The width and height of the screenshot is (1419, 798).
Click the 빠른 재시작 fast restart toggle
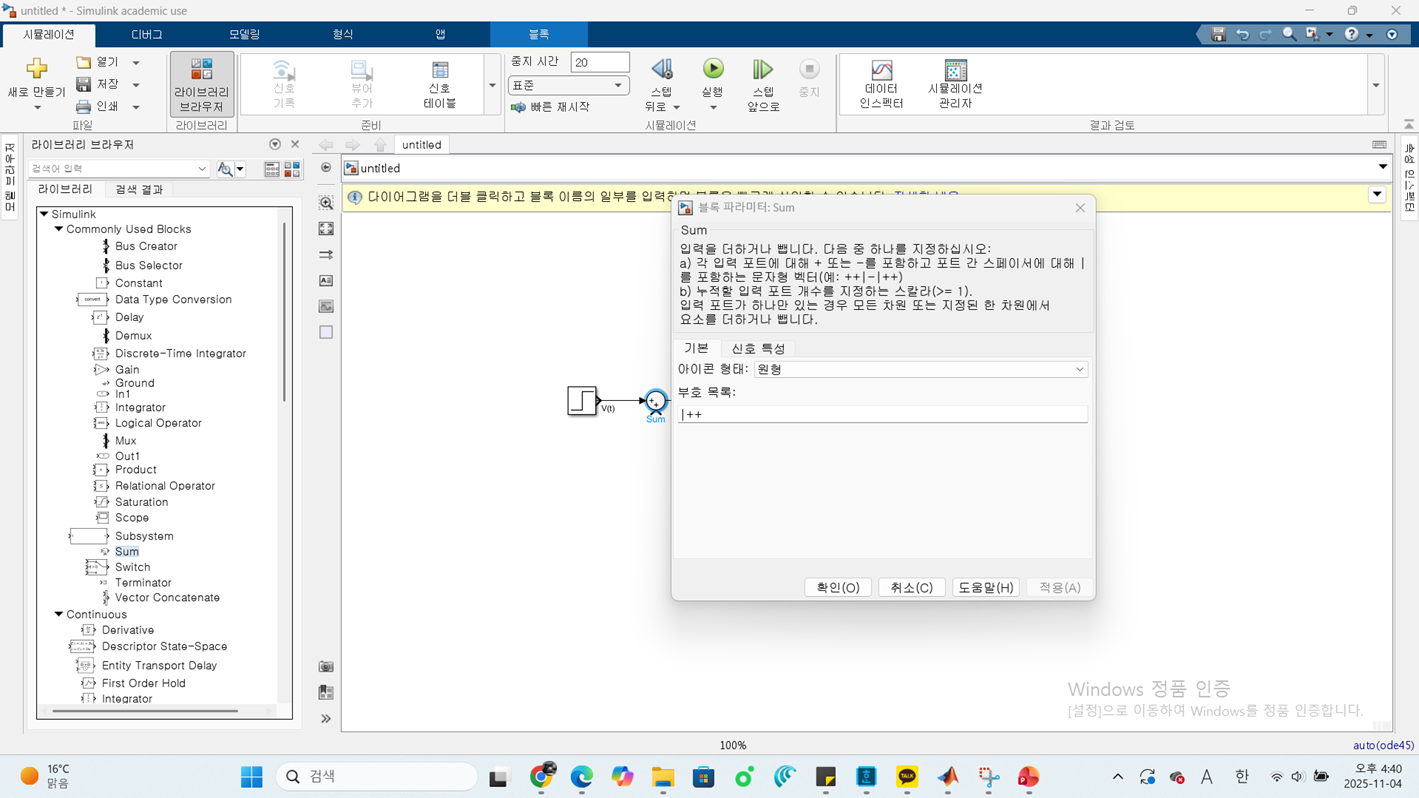click(550, 107)
